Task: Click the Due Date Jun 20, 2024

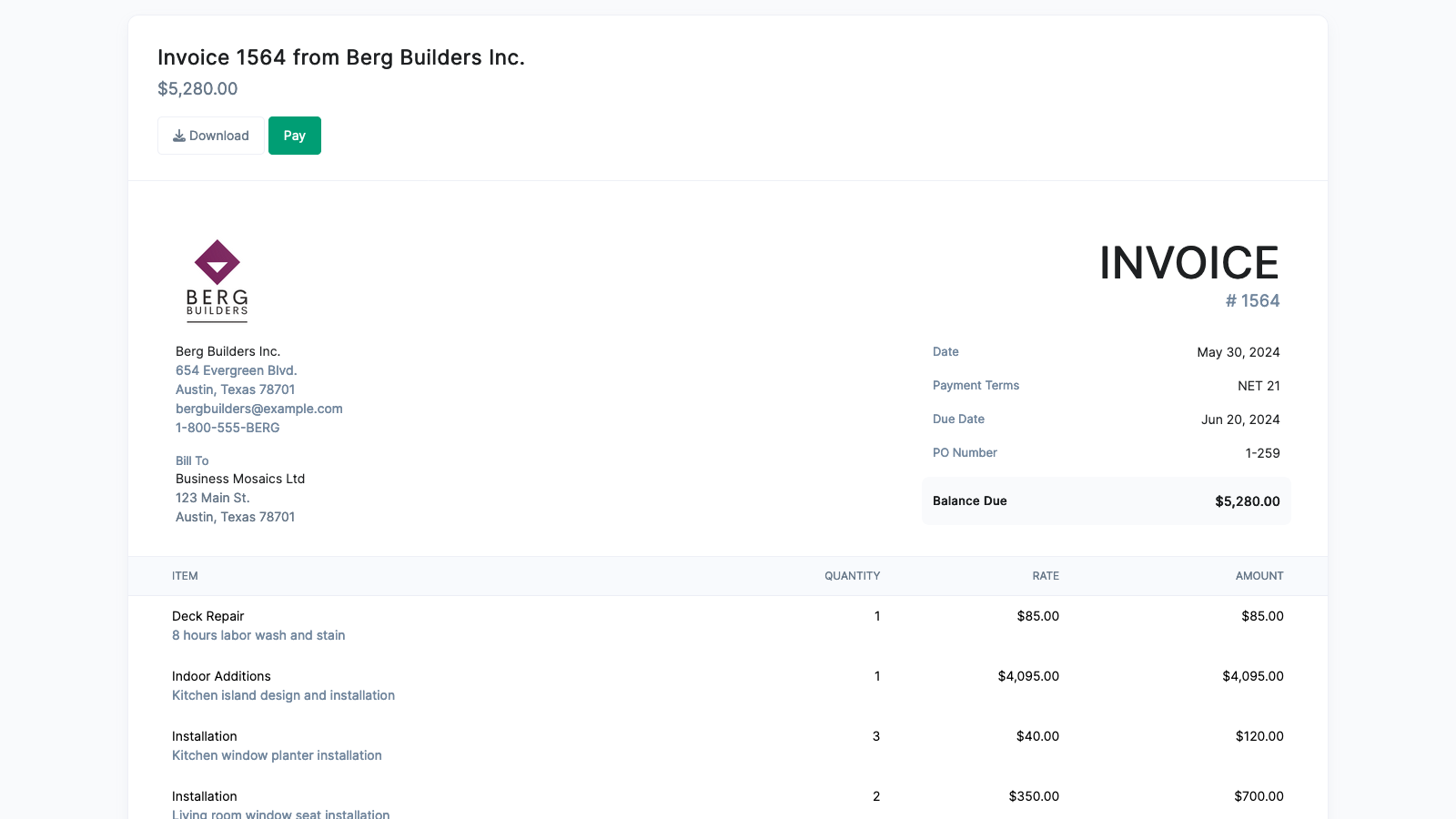Action: [x=1239, y=419]
